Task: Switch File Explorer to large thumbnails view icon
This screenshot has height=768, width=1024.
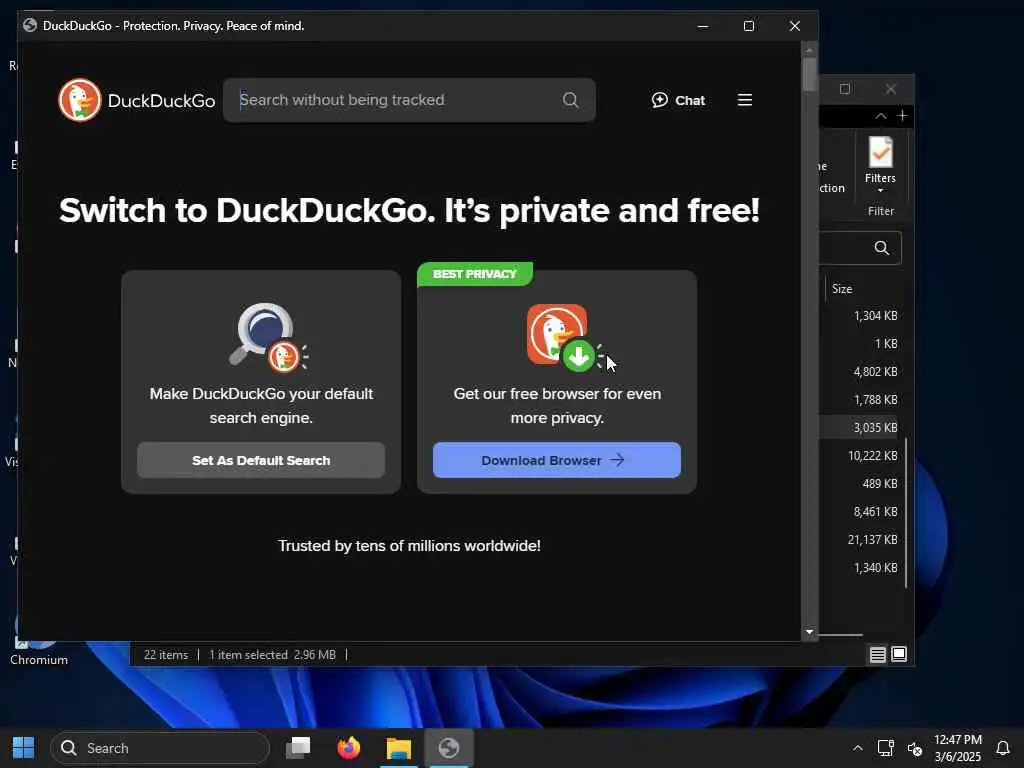Action: coord(899,654)
